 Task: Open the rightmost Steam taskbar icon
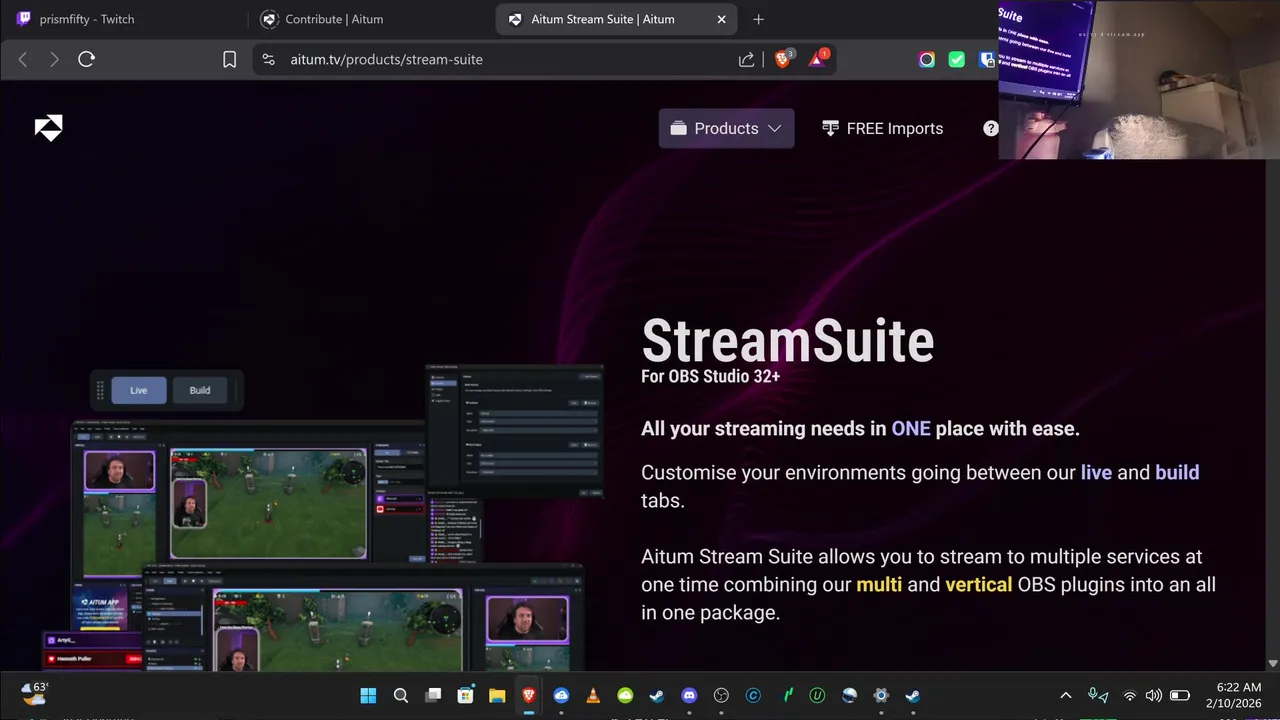(913, 695)
